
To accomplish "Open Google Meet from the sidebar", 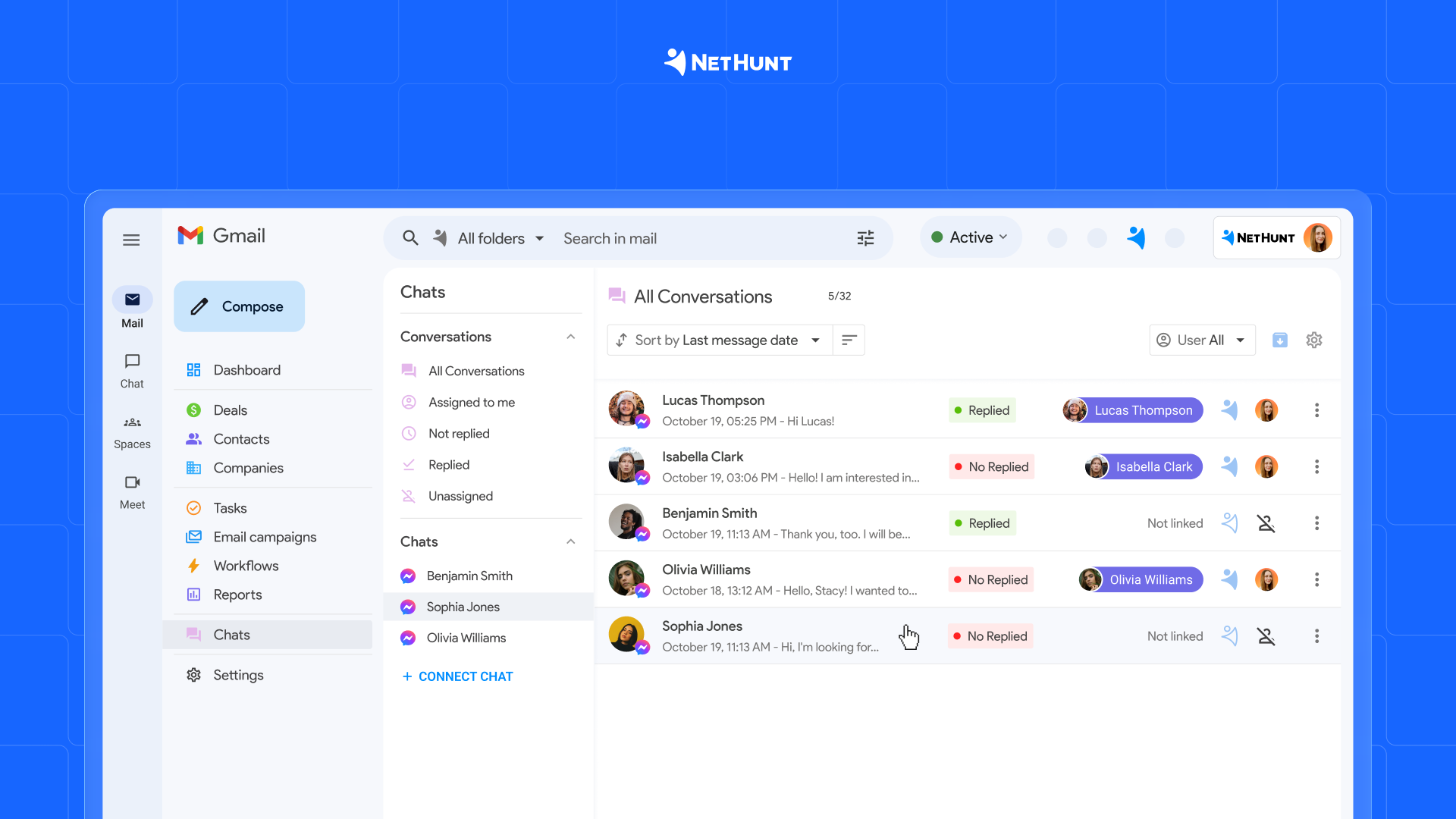I will (132, 489).
